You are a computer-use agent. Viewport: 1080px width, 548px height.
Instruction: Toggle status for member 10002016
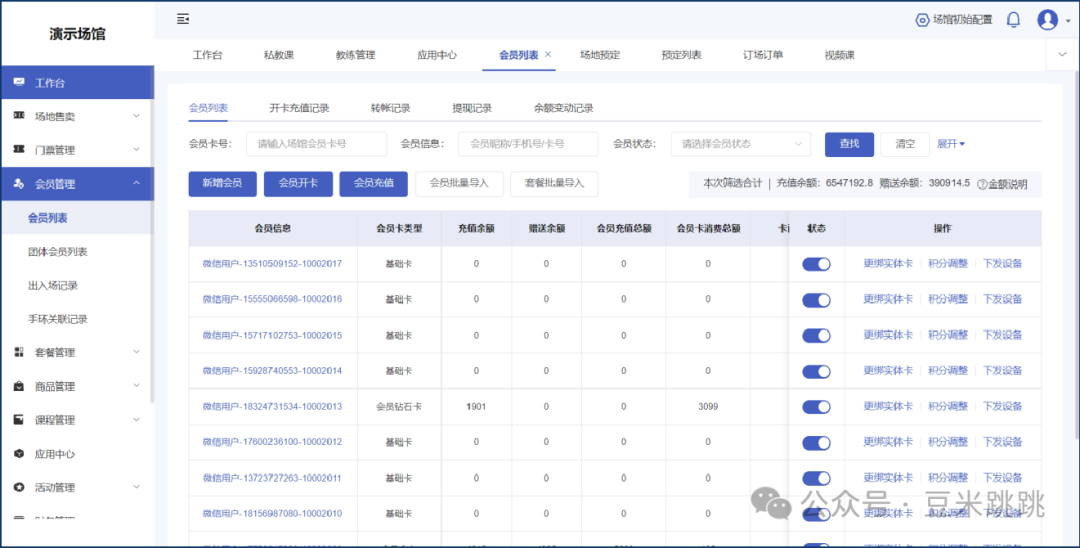(816, 300)
